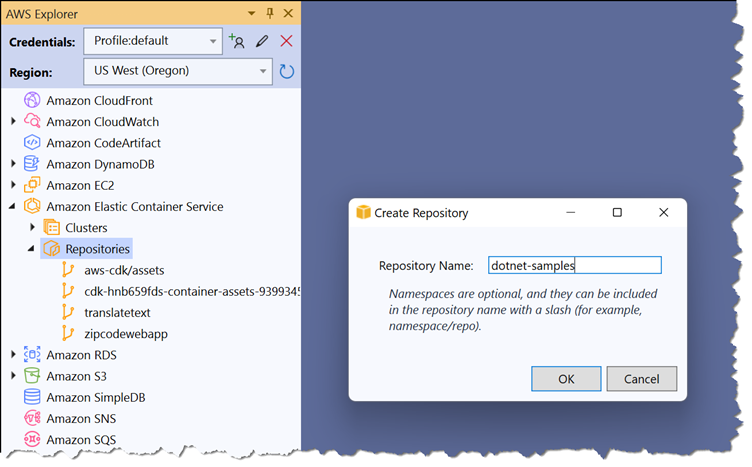Click the Repository Name input field
Screen dimensions: 752x467
(x=575, y=265)
